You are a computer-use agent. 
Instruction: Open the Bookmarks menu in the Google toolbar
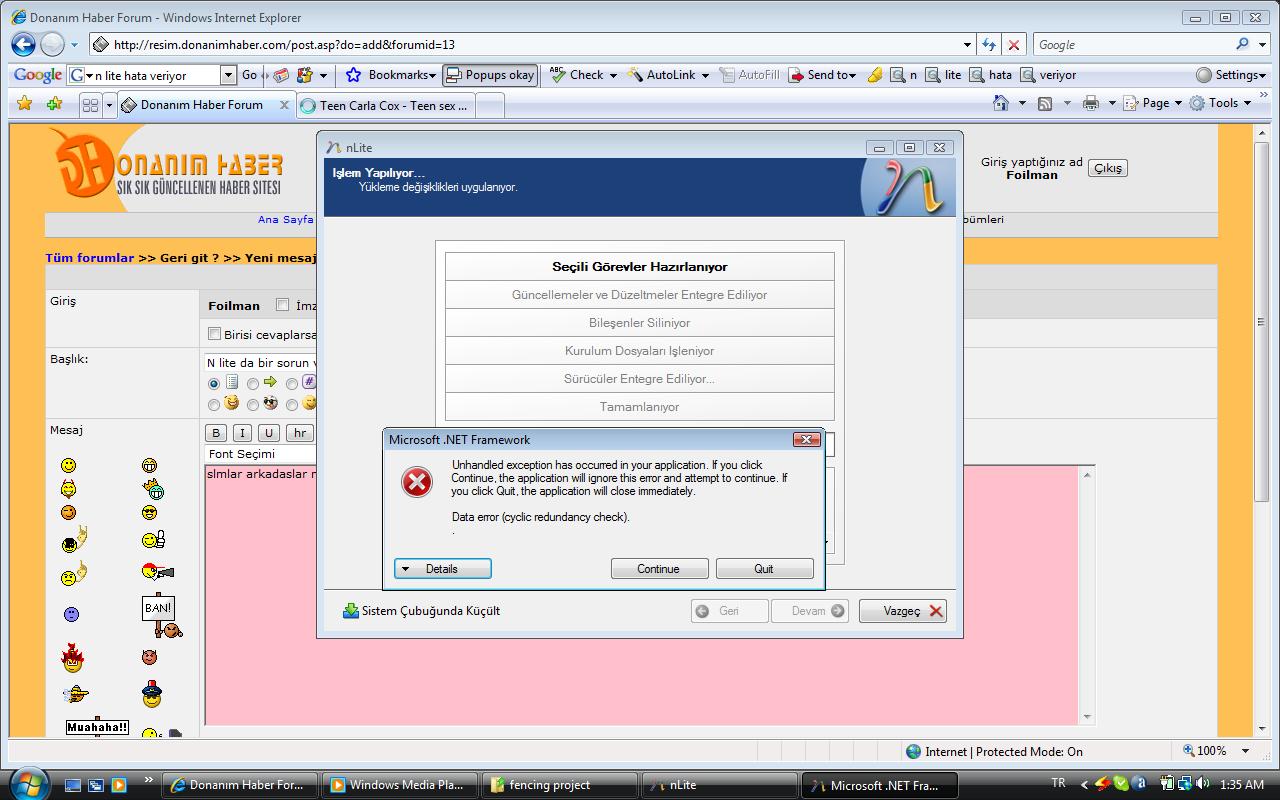click(x=391, y=75)
